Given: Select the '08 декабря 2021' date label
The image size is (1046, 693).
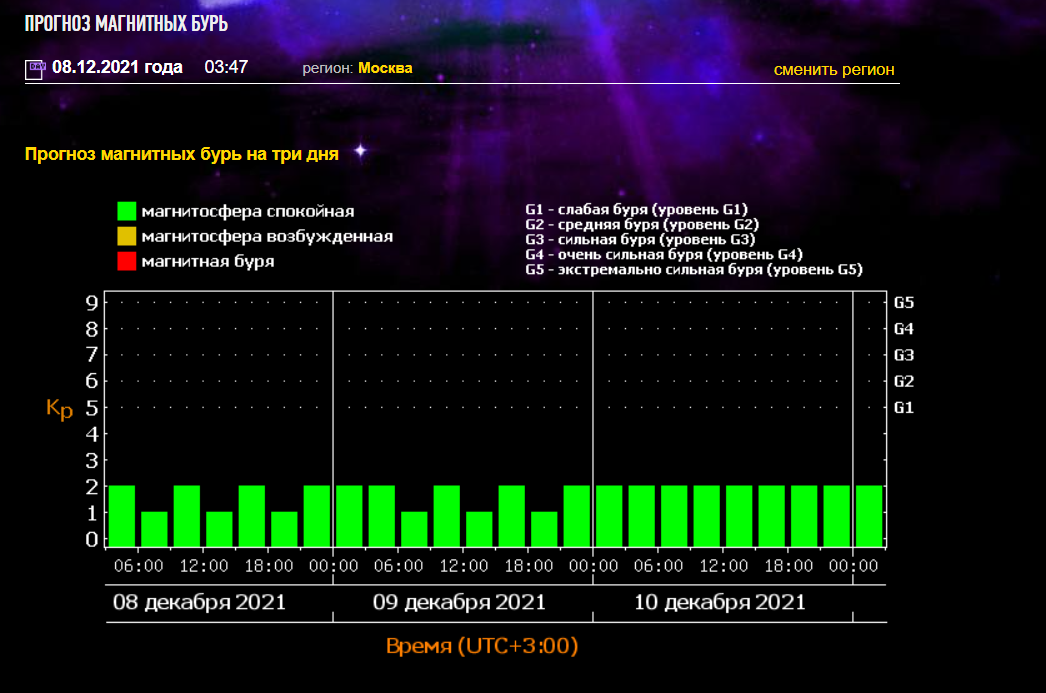Looking at the screenshot, I should [x=197, y=603].
